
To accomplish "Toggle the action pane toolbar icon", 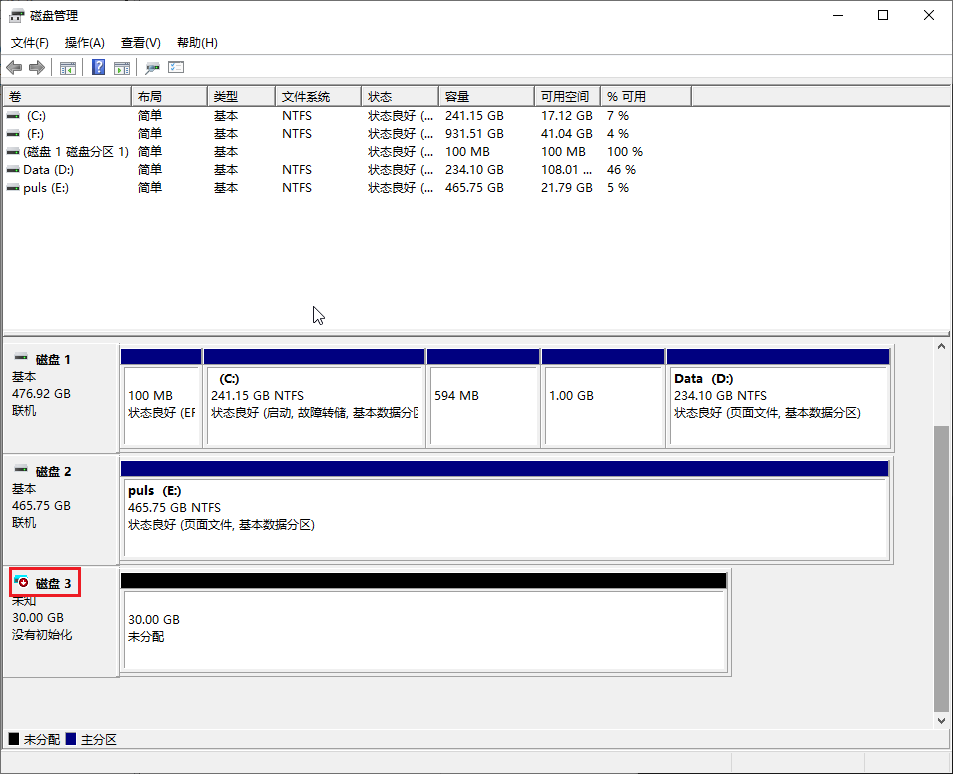I will 122,68.
